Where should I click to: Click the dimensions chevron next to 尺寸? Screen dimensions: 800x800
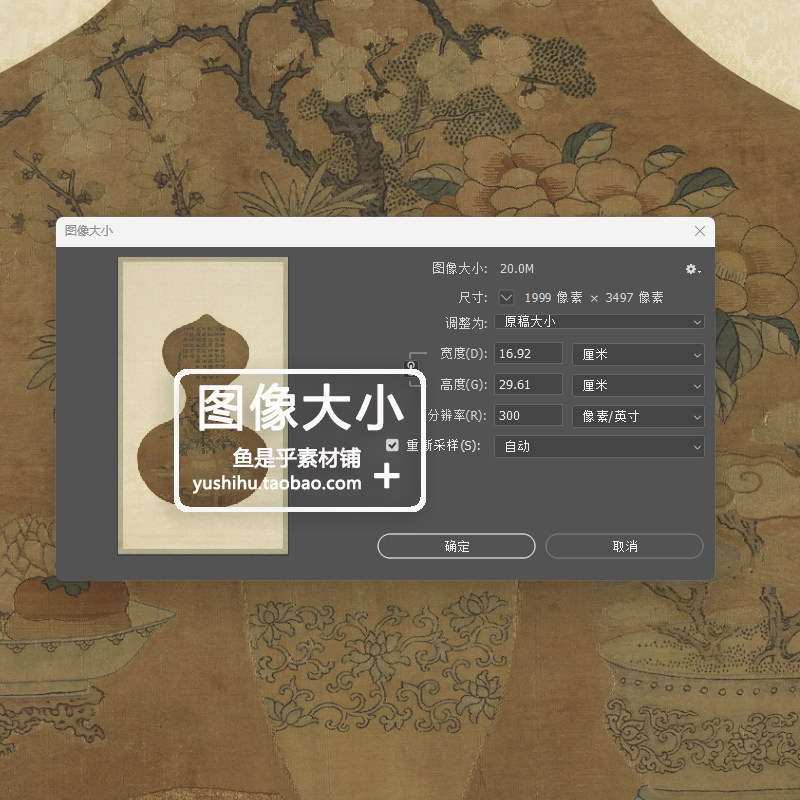coord(507,296)
